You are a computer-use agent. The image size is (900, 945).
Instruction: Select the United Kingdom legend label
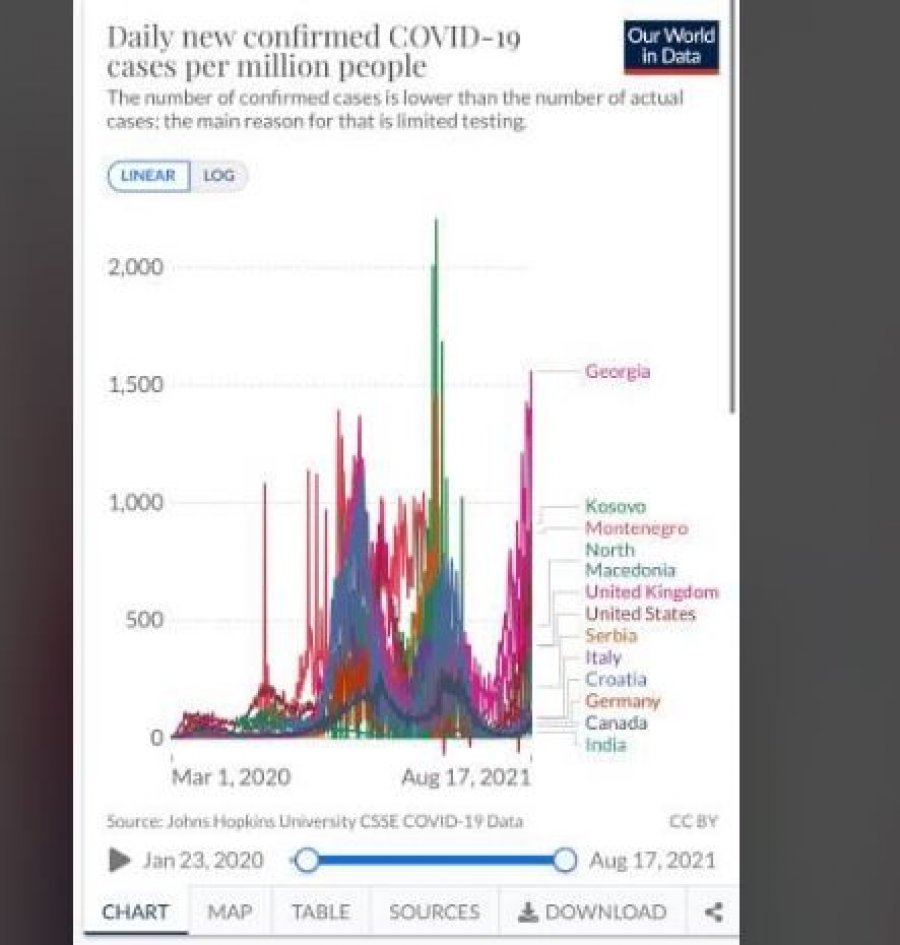pos(651,592)
